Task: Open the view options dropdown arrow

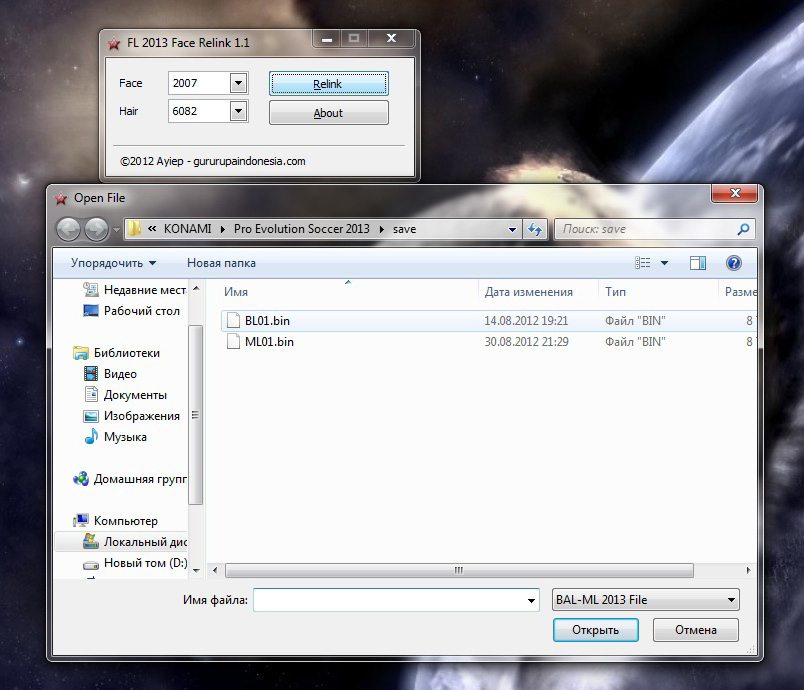Action: click(665, 263)
